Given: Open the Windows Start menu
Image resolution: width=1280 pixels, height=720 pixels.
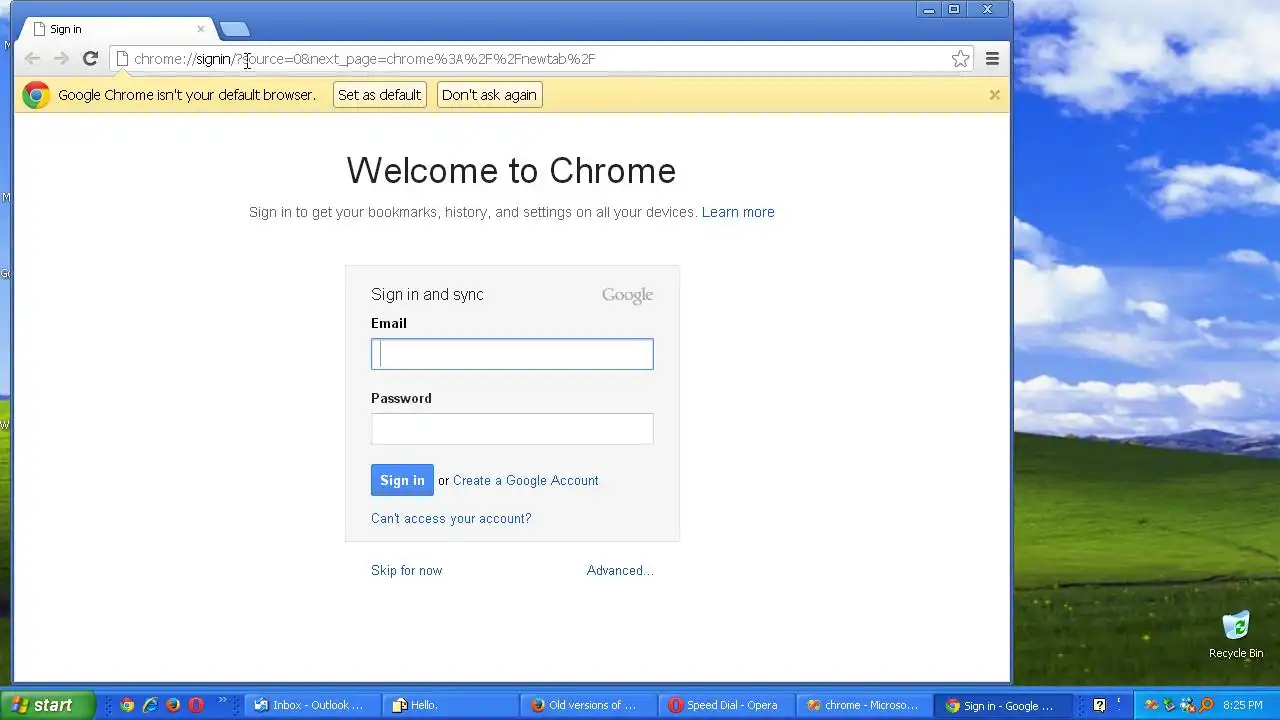Looking at the screenshot, I should coord(47,705).
